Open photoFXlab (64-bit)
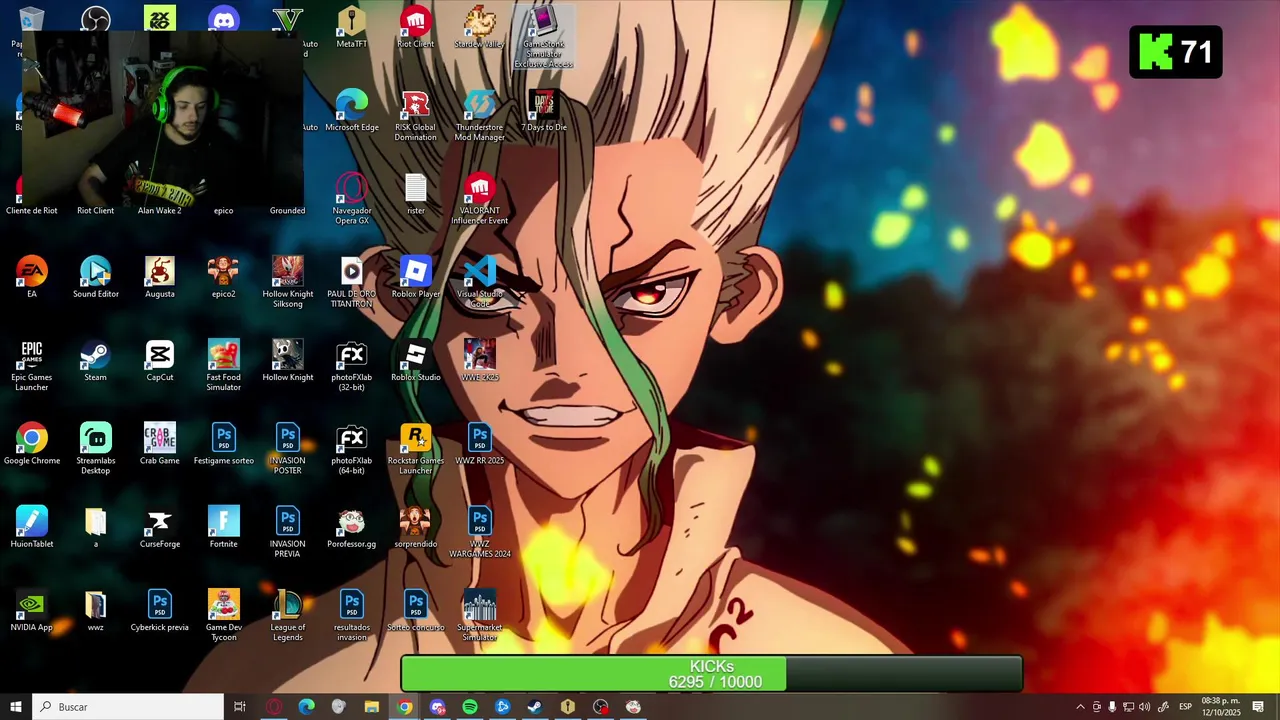The height and width of the screenshot is (720, 1280). [x=352, y=450]
